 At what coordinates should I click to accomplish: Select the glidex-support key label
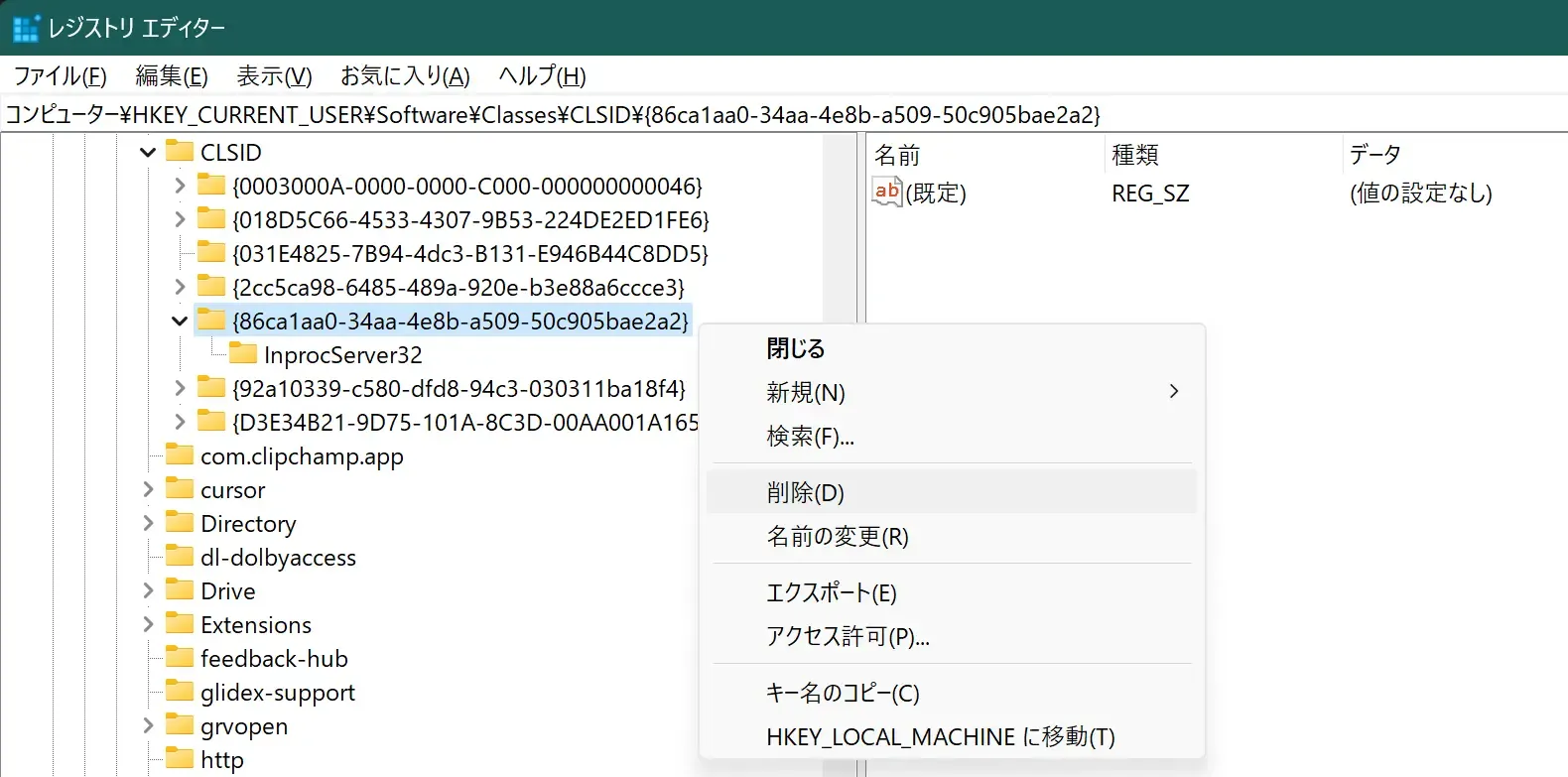pyautogui.click(x=278, y=692)
